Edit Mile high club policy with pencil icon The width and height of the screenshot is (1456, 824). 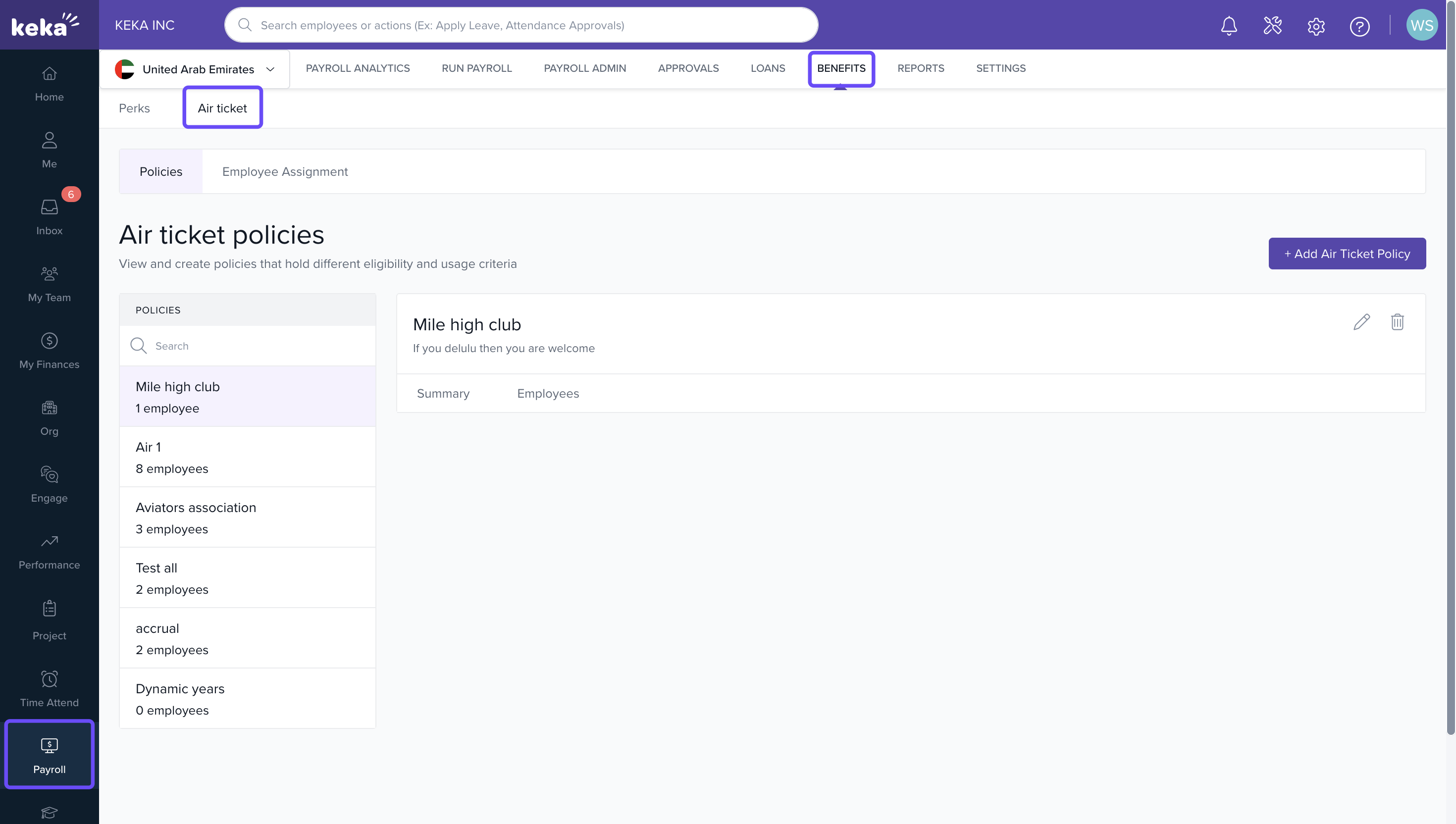click(x=1361, y=322)
